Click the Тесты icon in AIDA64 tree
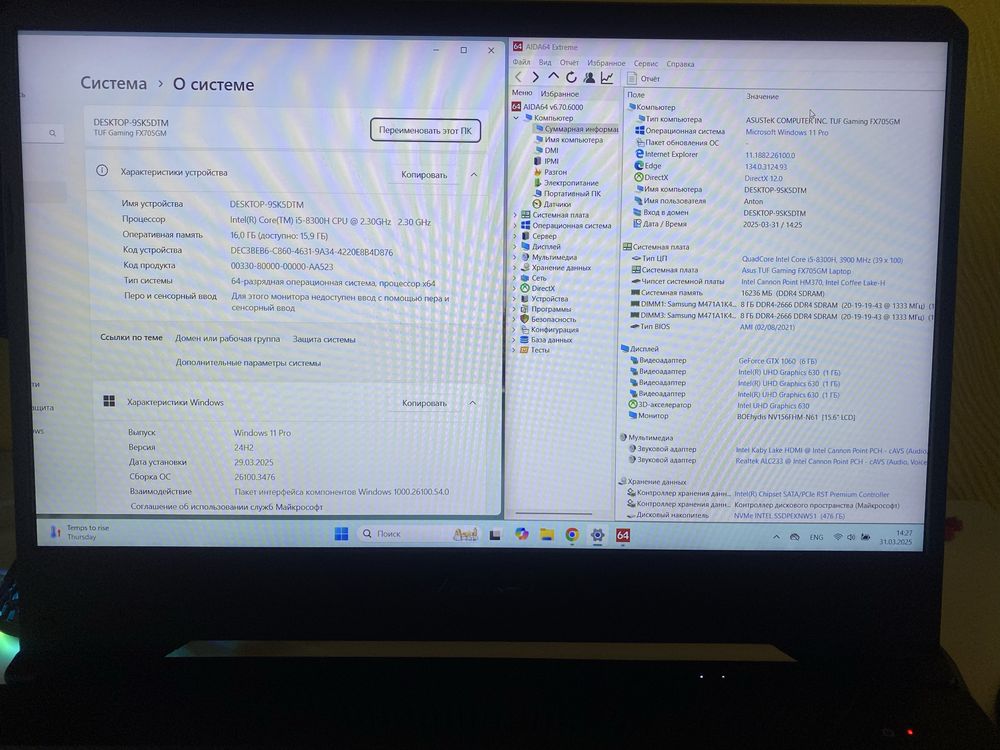 point(524,349)
